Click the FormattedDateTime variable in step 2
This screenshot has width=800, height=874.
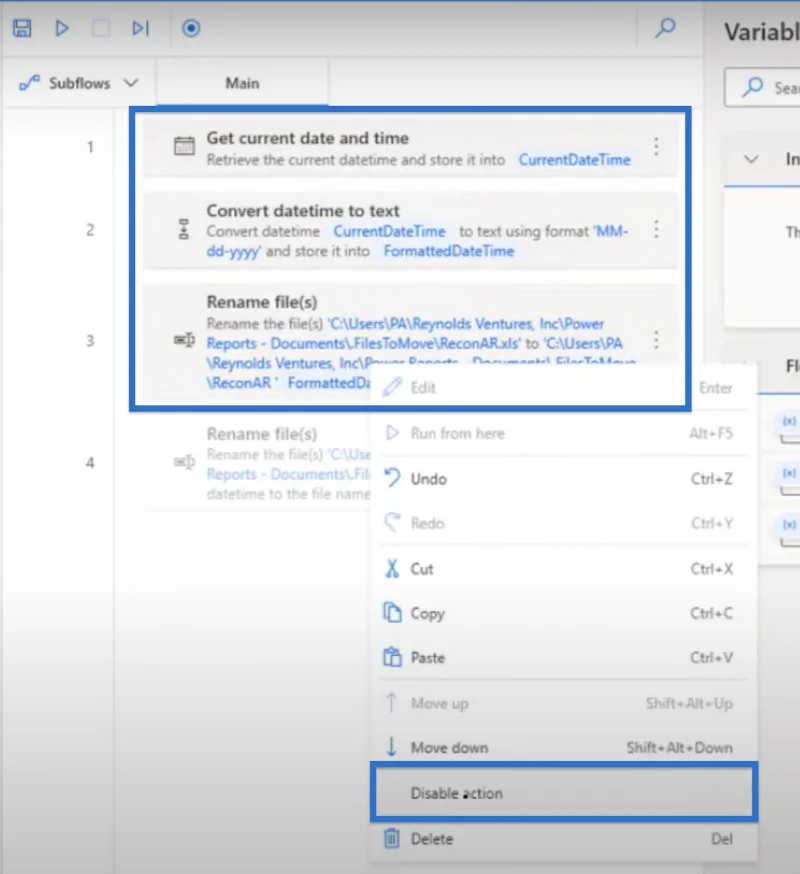click(449, 251)
